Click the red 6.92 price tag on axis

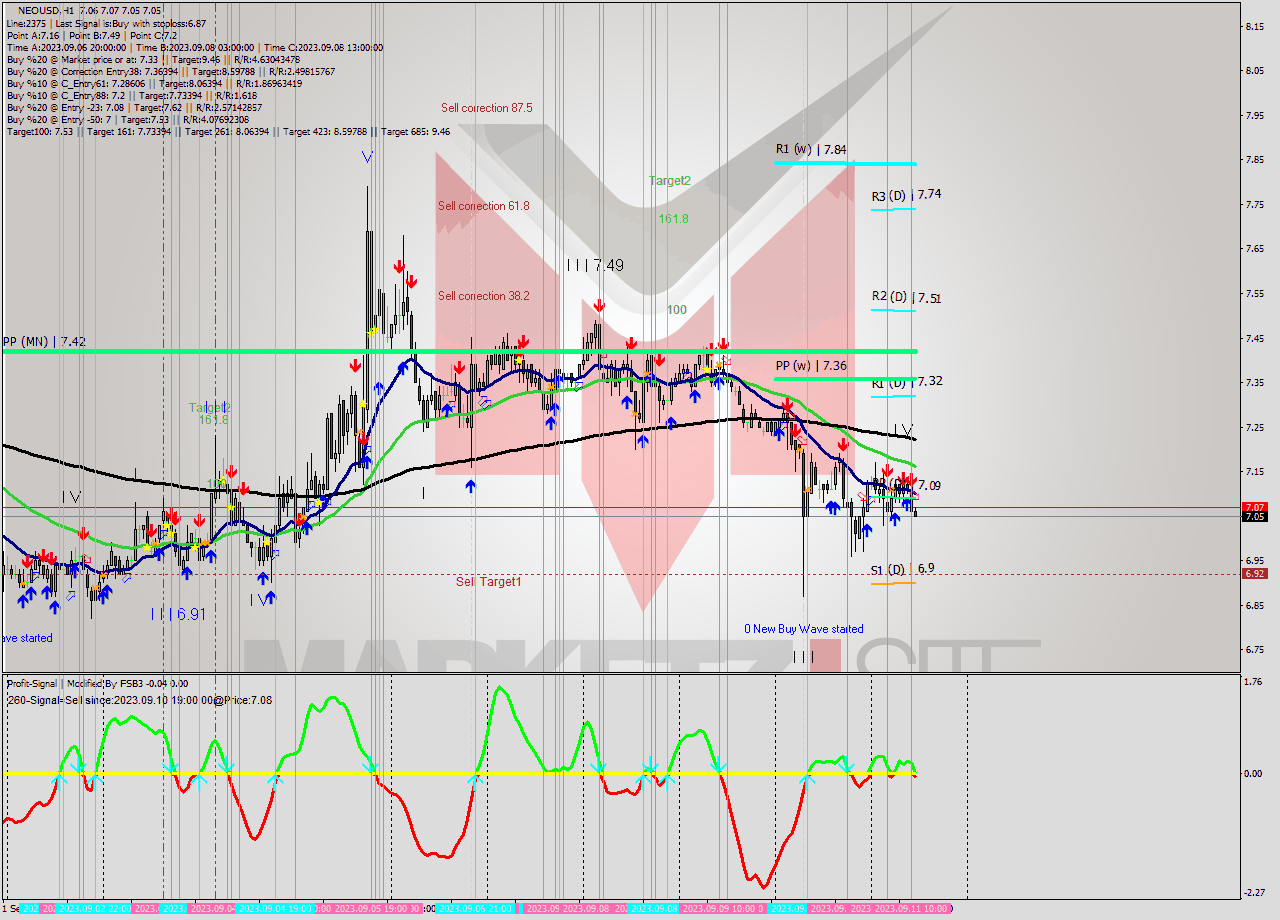tap(1255, 573)
